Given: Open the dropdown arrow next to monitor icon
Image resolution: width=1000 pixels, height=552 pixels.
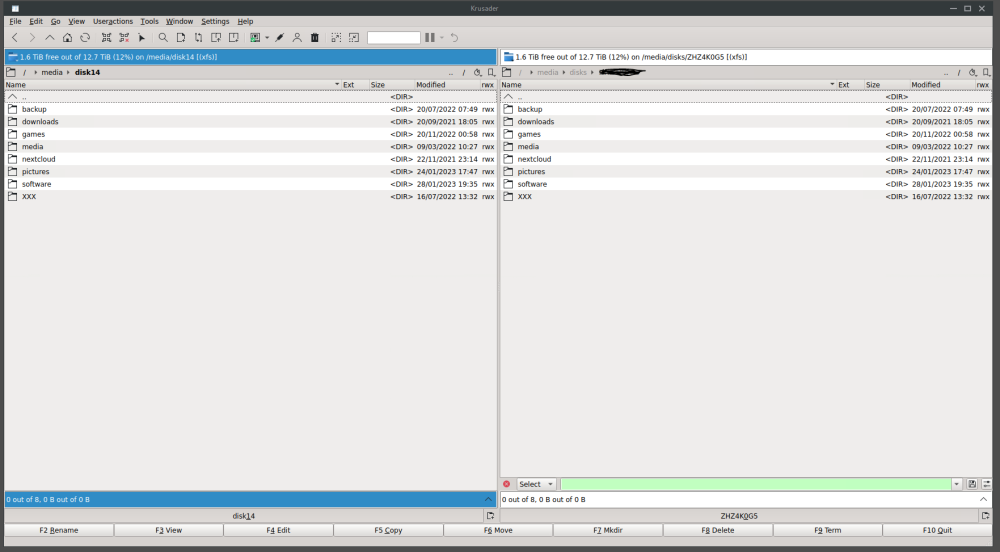Looking at the screenshot, I should click(267, 38).
